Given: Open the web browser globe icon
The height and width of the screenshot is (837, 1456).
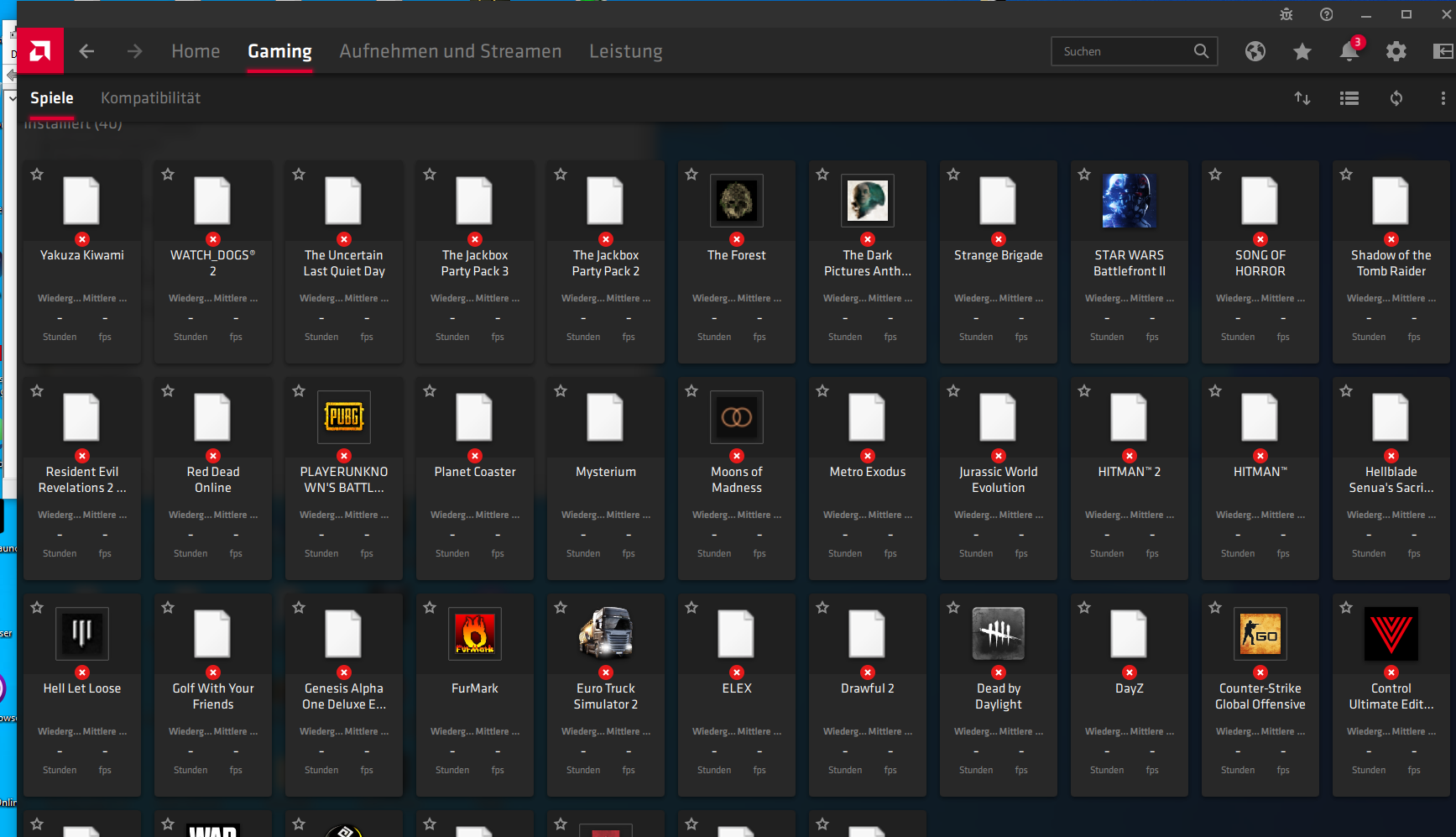Looking at the screenshot, I should click(1255, 51).
